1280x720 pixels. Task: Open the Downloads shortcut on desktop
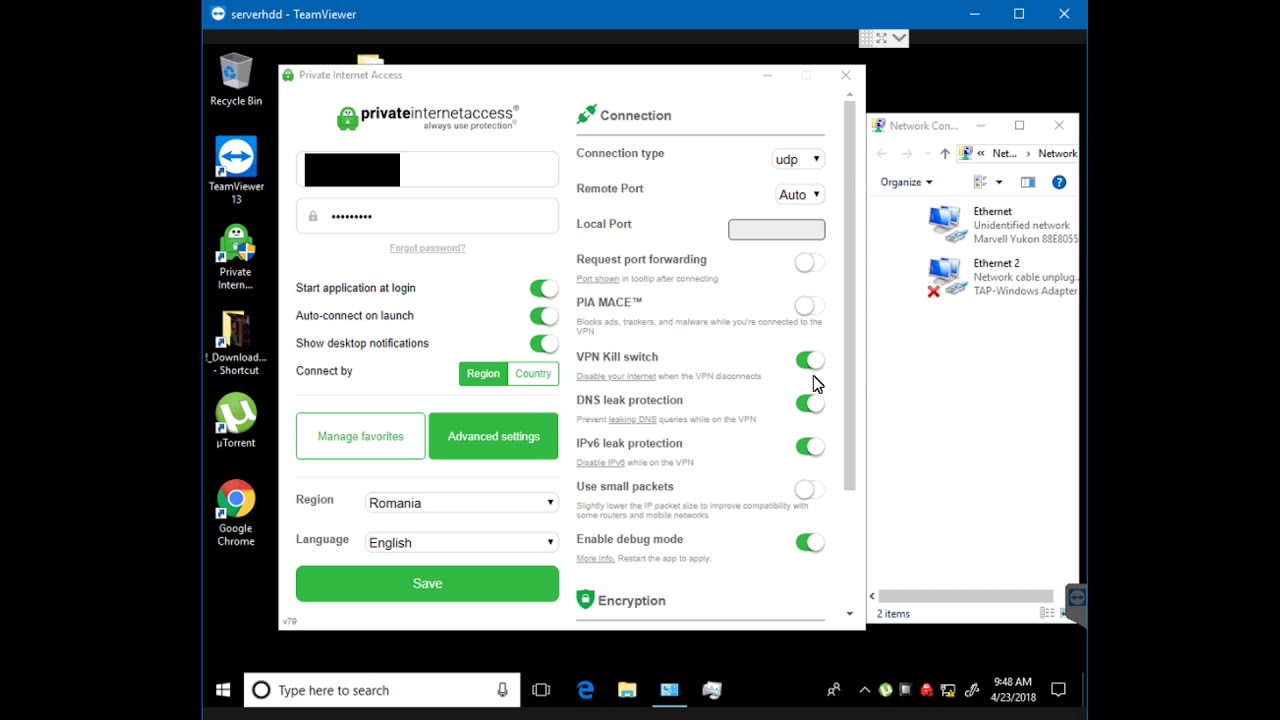236,342
